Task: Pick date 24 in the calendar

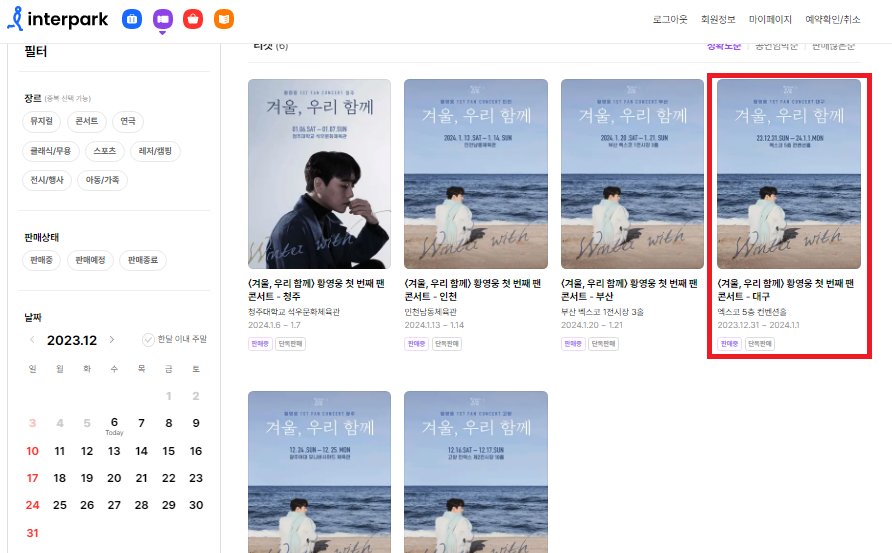Action: 32,505
